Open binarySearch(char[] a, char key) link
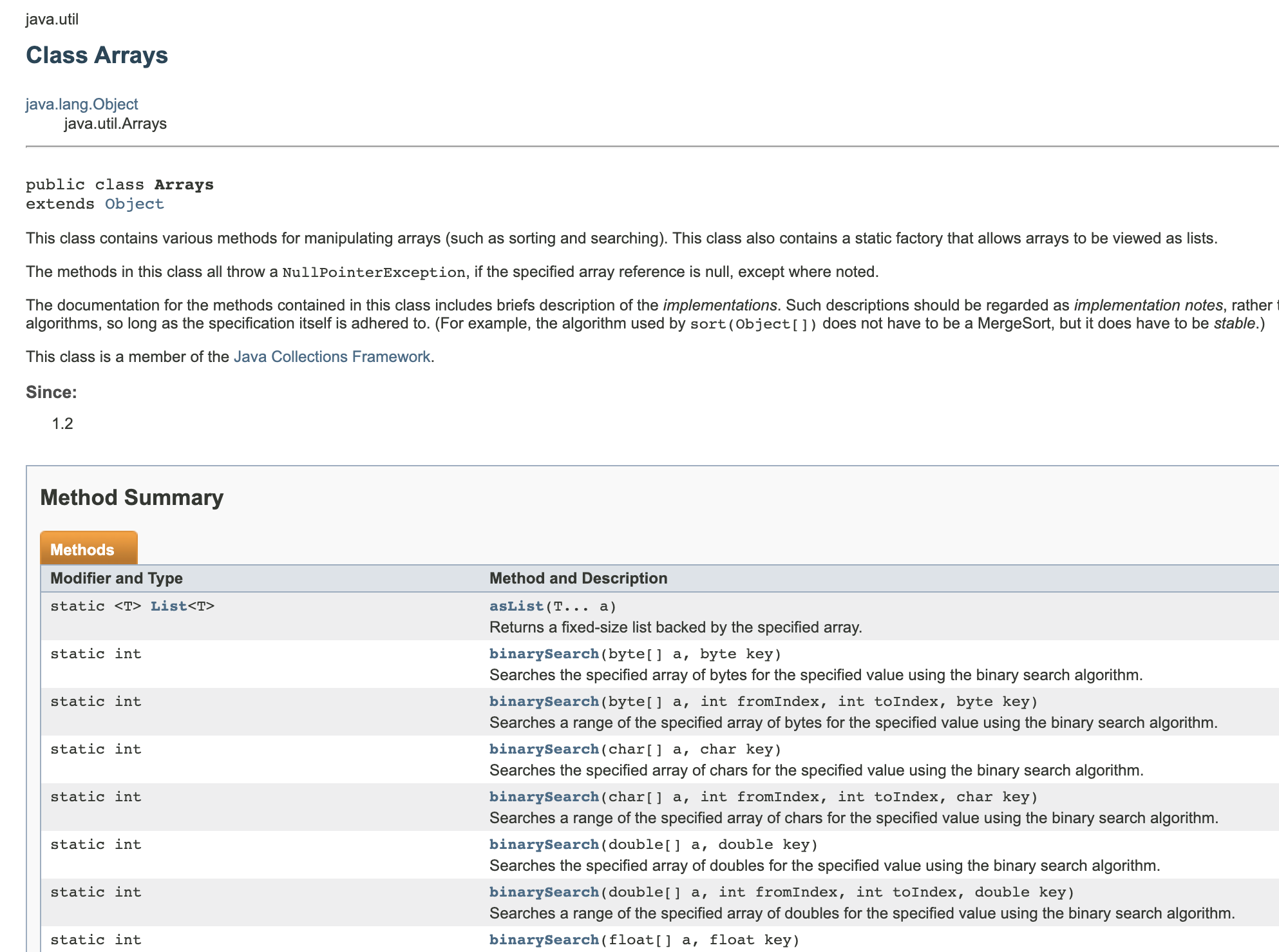The width and height of the screenshot is (1279, 952). (x=544, y=749)
